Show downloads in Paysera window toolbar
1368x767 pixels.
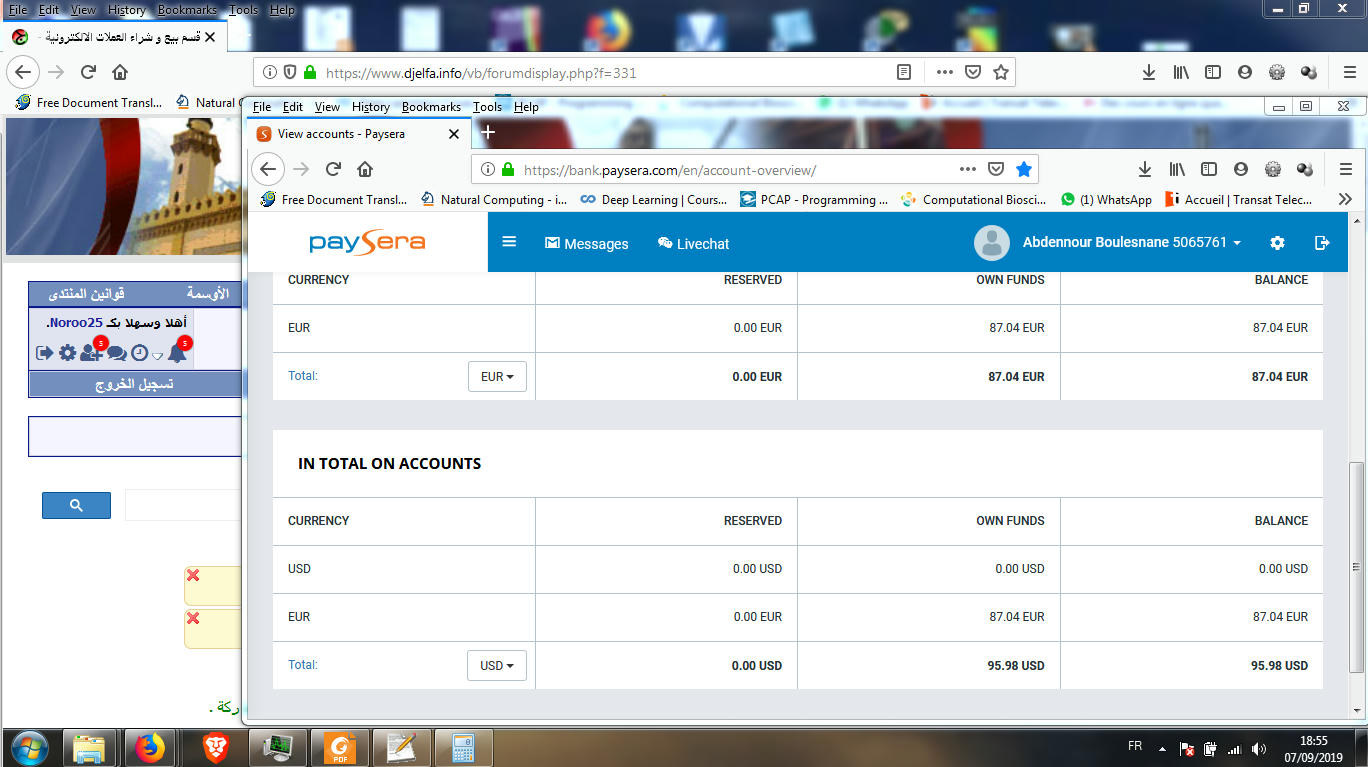tap(1145, 169)
